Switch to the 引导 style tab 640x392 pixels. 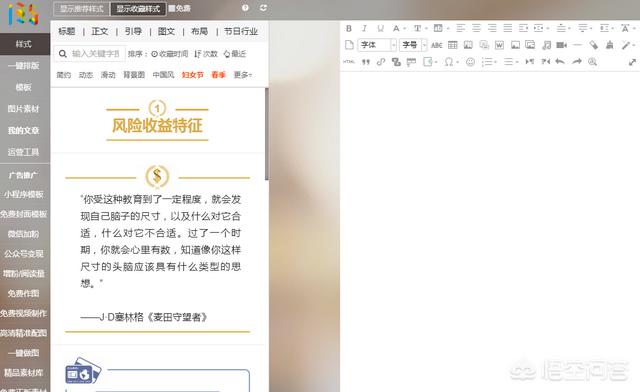coord(133,31)
